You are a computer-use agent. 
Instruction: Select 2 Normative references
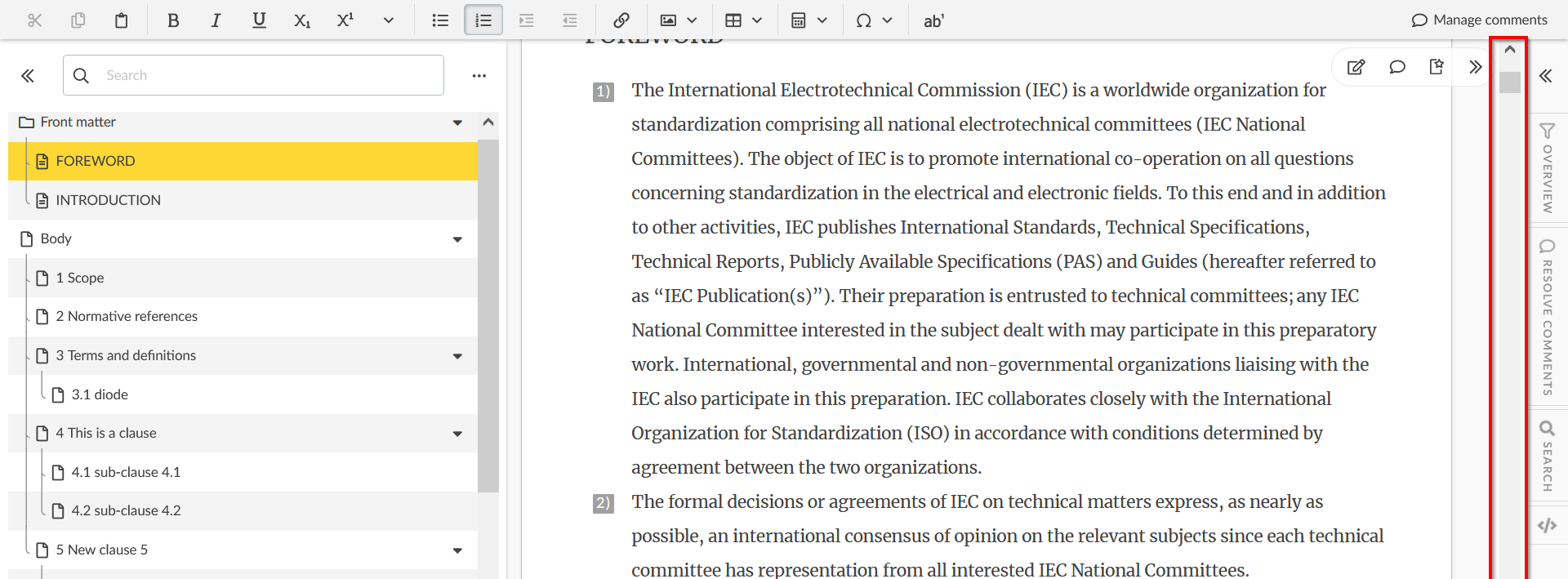[x=243, y=316]
